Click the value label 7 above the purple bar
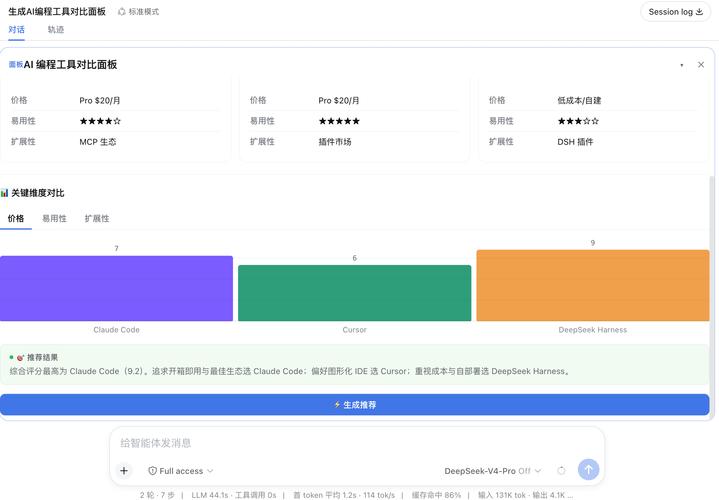 point(116,248)
